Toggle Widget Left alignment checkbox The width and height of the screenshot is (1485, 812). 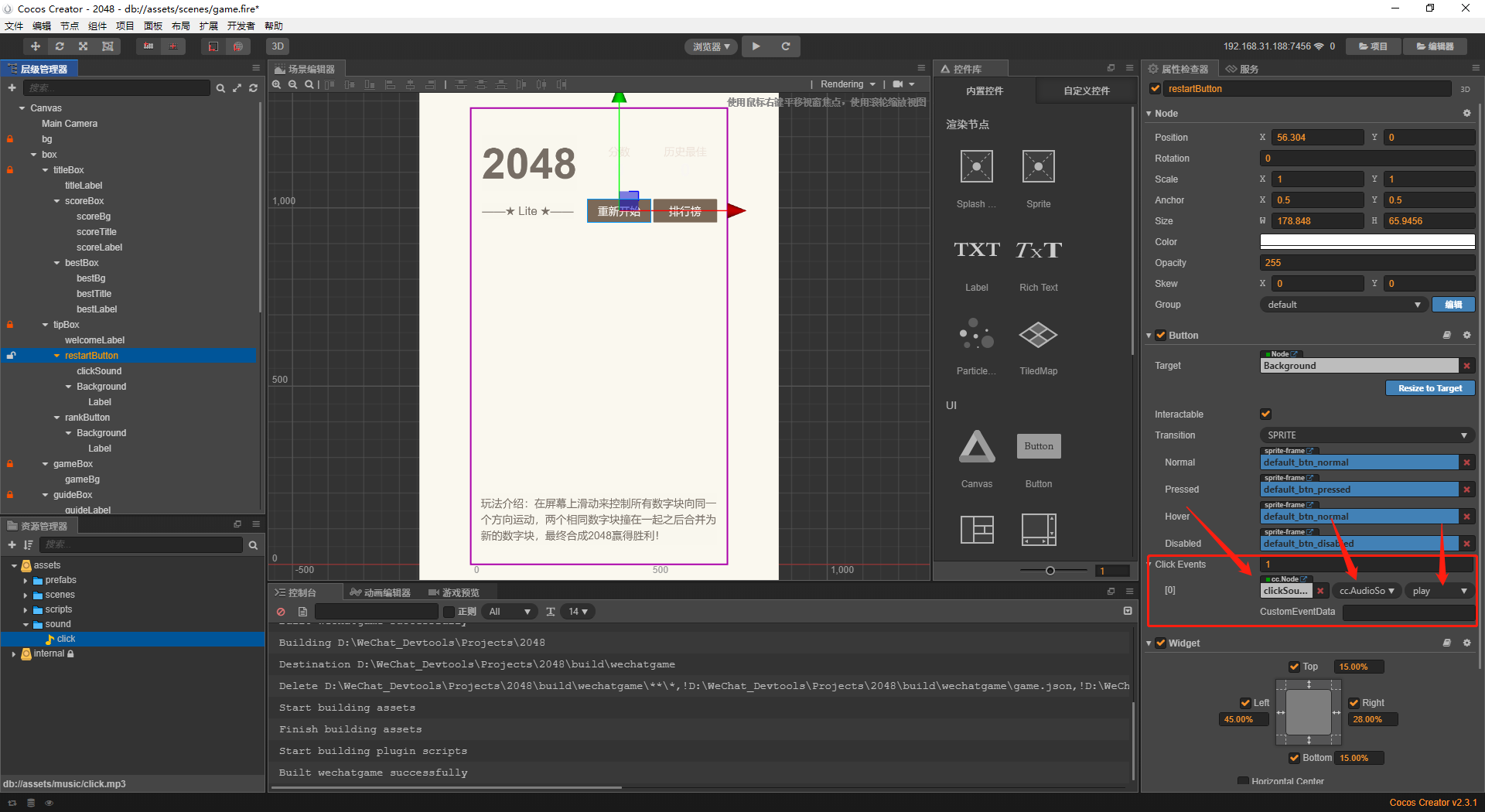pos(1245,703)
